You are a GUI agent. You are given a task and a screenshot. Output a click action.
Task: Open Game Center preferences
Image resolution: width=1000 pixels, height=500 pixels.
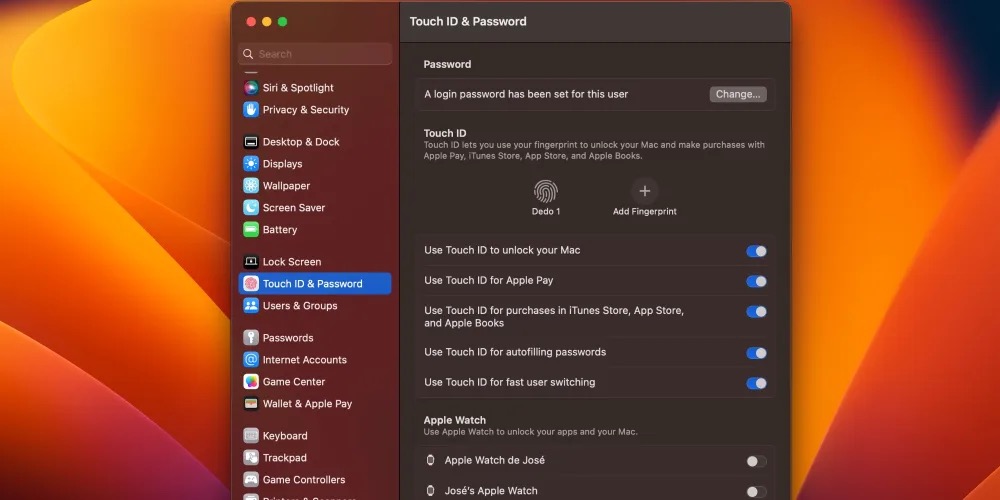[x=294, y=382]
